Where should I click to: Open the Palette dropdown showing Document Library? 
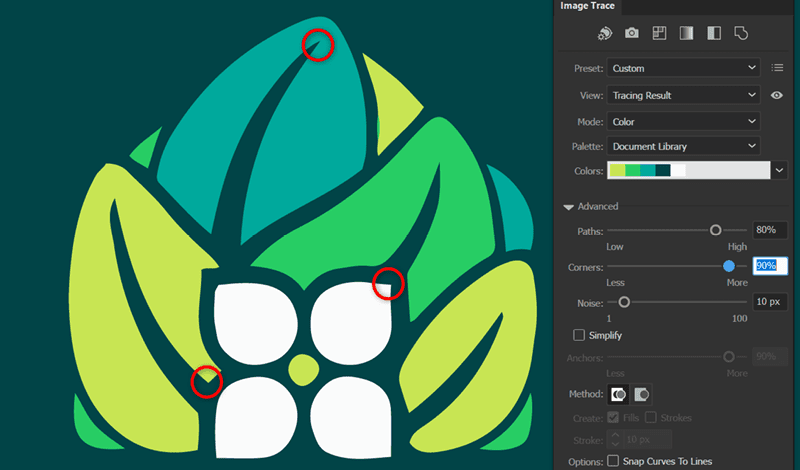683,146
